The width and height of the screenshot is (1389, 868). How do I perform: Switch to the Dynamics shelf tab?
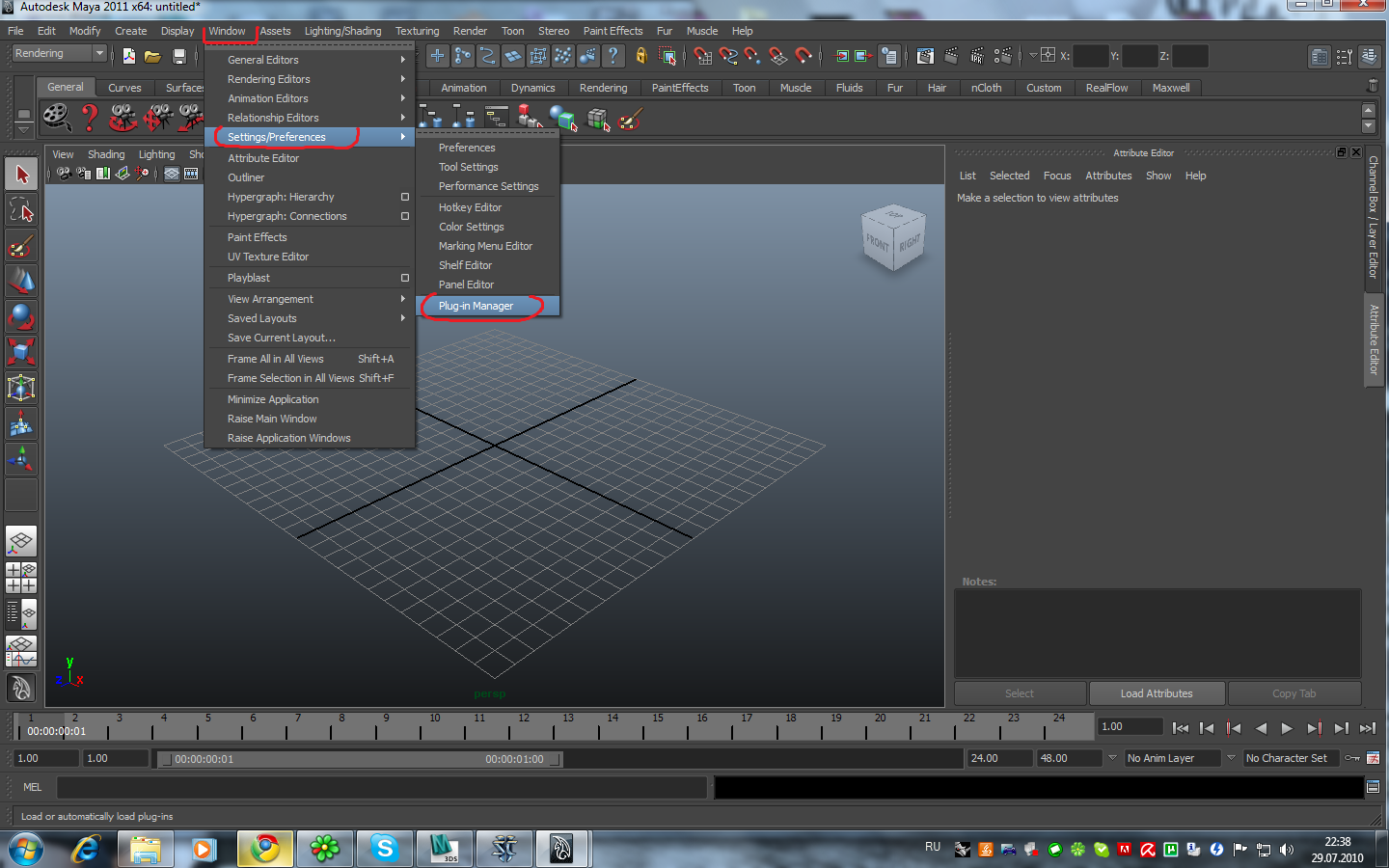click(533, 88)
